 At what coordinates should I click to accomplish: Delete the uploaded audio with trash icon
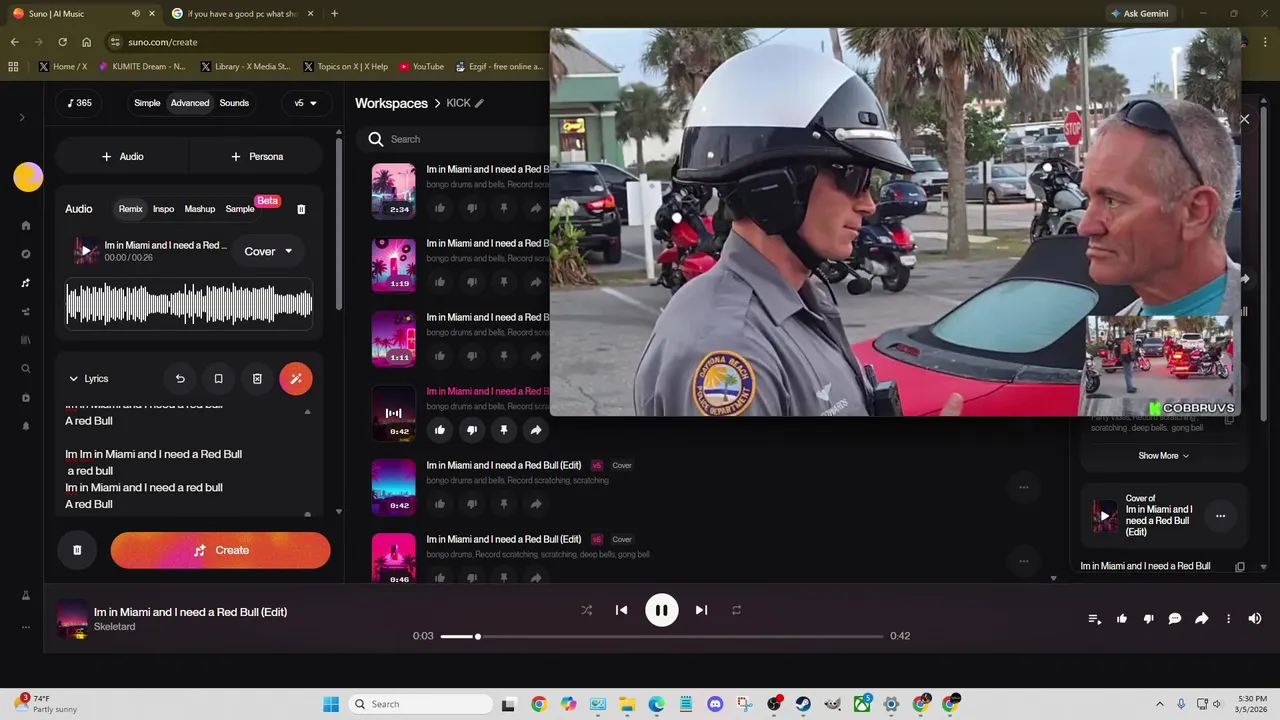(301, 209)
